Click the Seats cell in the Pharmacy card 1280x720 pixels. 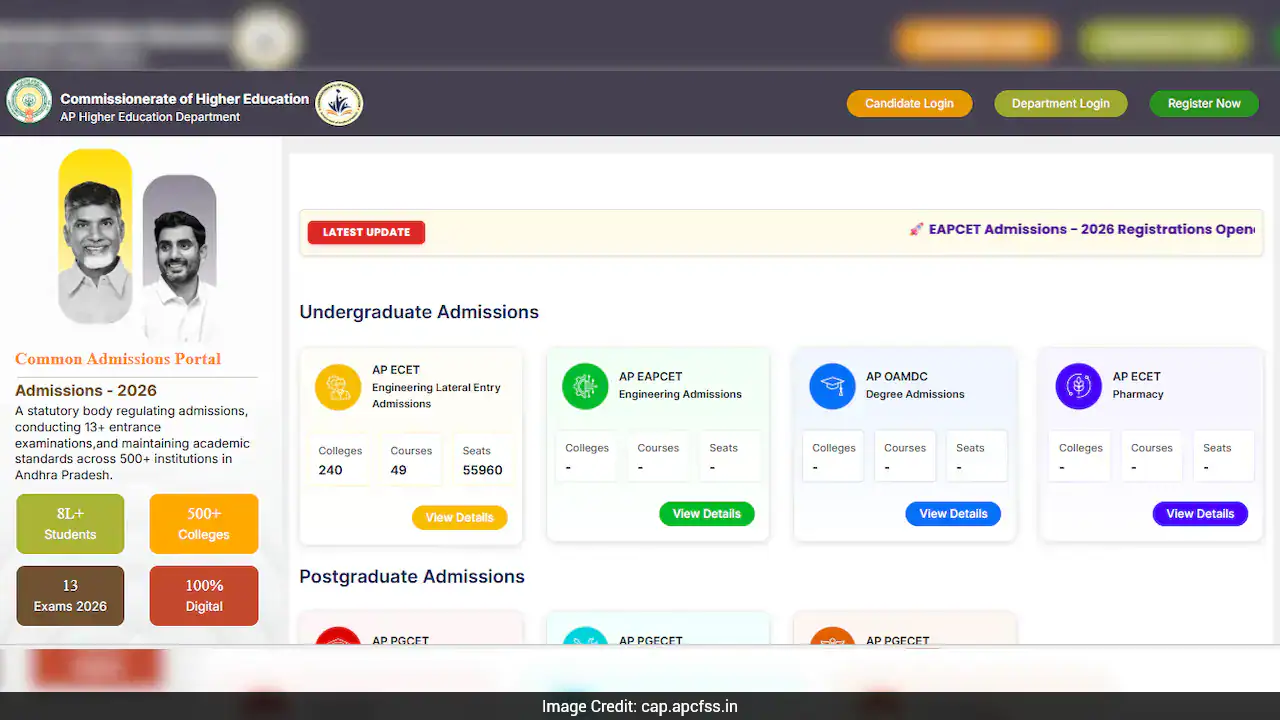[x=1224, y=457]
